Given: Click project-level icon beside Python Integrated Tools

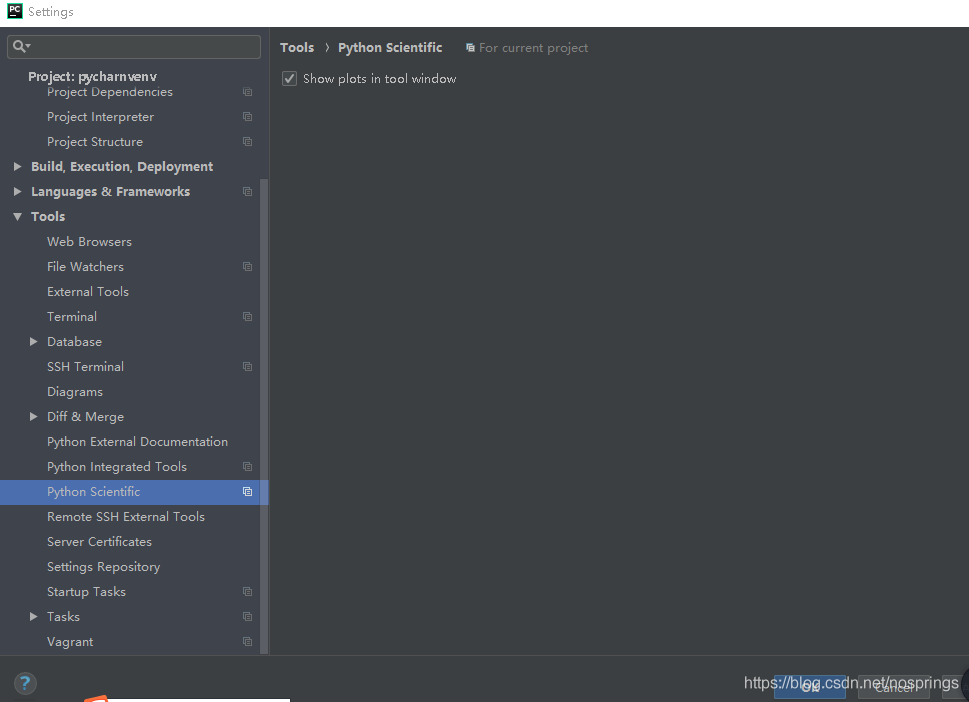Looking at the screenshot, I should click(247, 467).
